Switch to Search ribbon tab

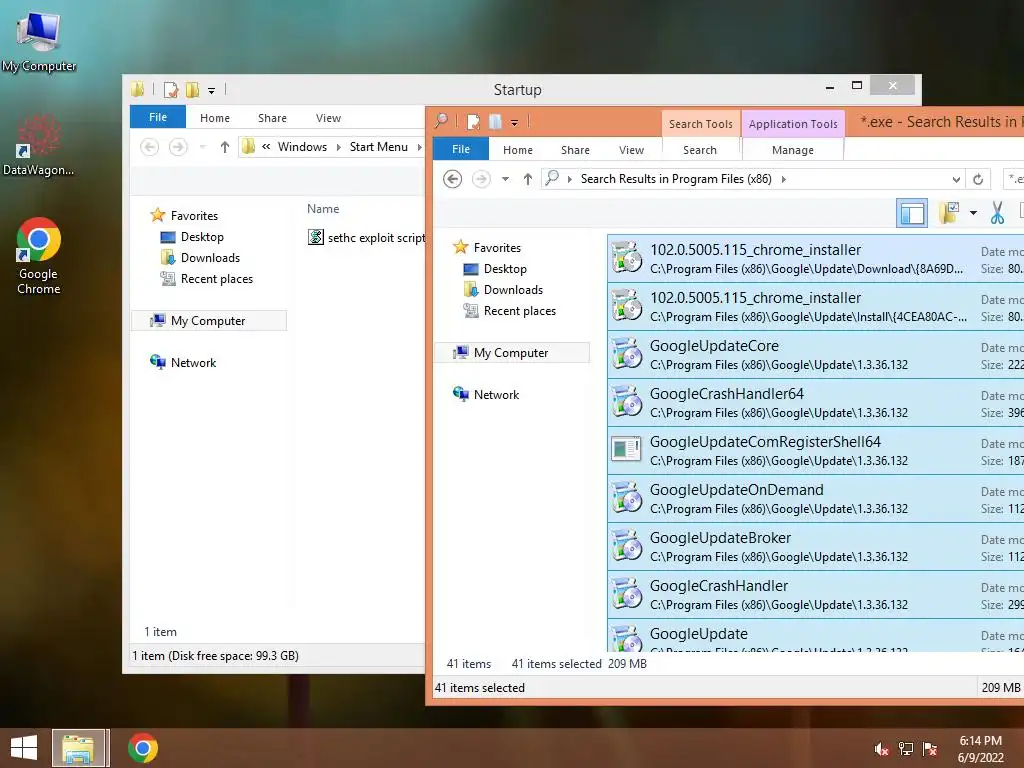pyautogui.click(x=700, y=150)
